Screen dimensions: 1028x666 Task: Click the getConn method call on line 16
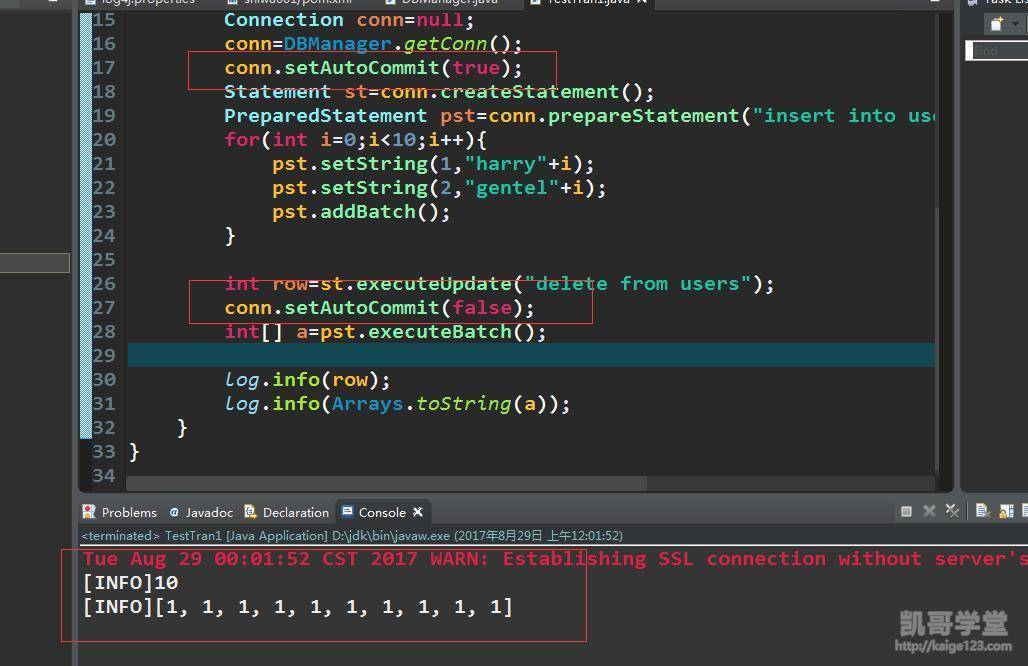click(x=445, y=44)
